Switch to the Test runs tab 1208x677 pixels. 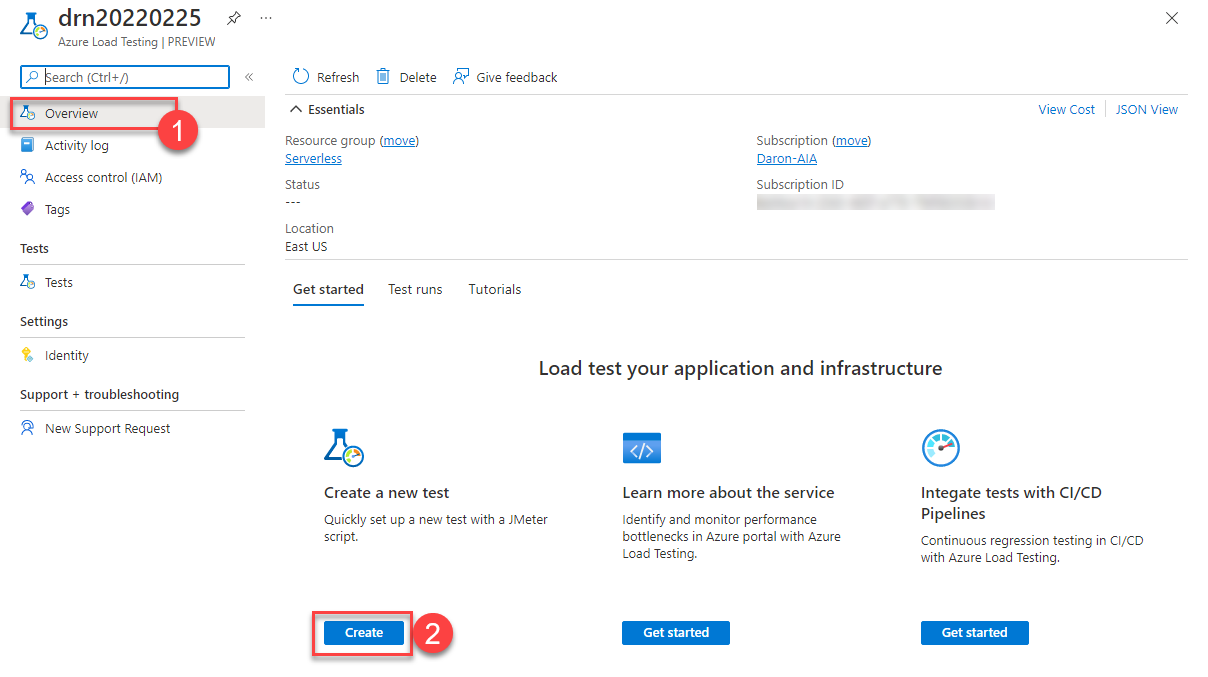pyautogui.click(x=415, y=289)
